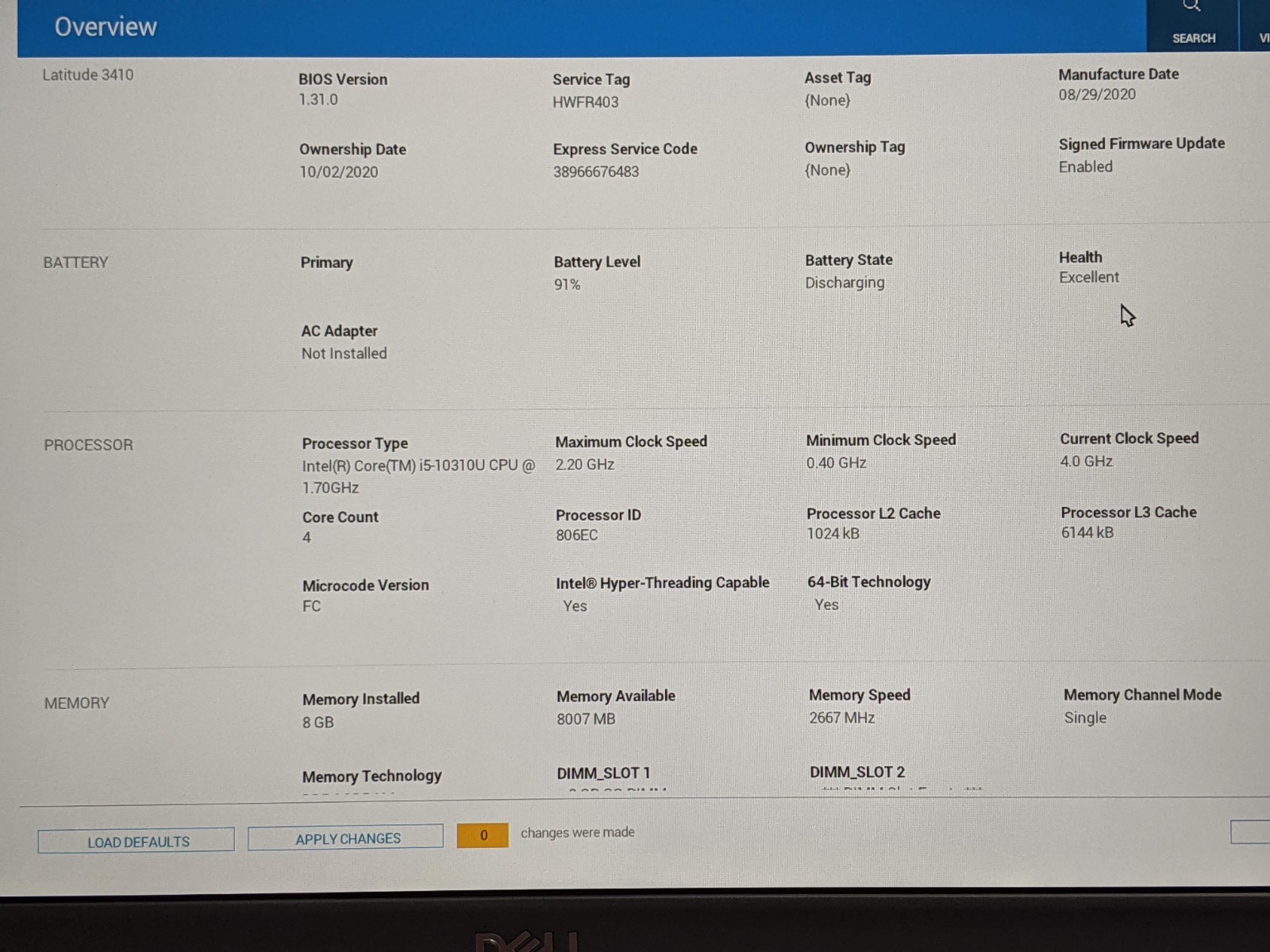
Task: Select Express Service Code 38966676483
Action: (x=596, y=171)
